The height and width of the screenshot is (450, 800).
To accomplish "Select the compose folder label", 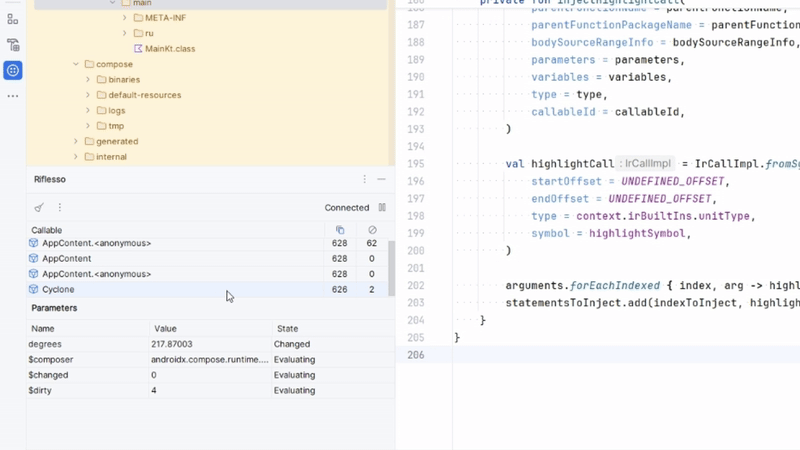I will click(x=114, y=64).
